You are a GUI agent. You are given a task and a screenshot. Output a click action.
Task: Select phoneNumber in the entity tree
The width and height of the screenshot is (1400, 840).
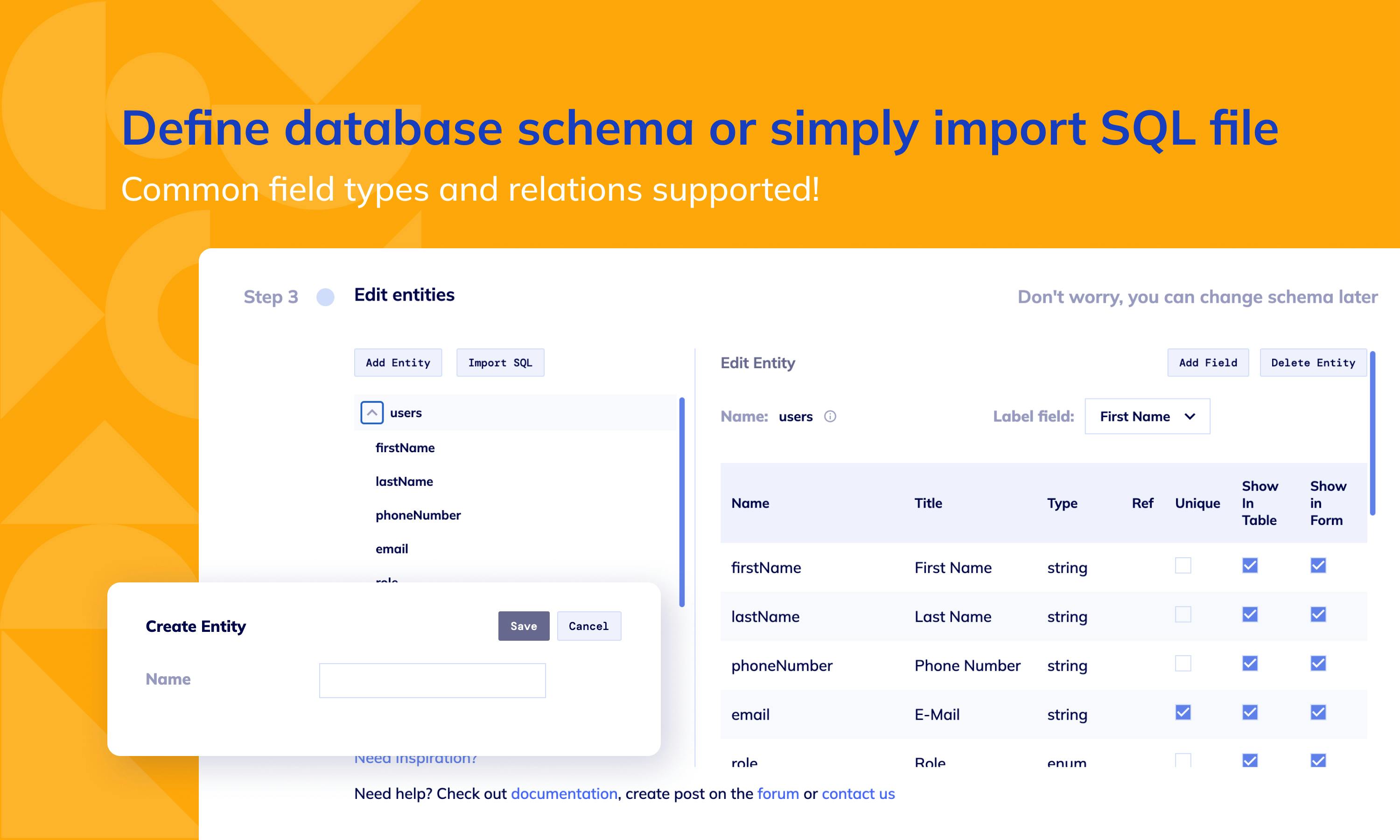pos(418,515)
